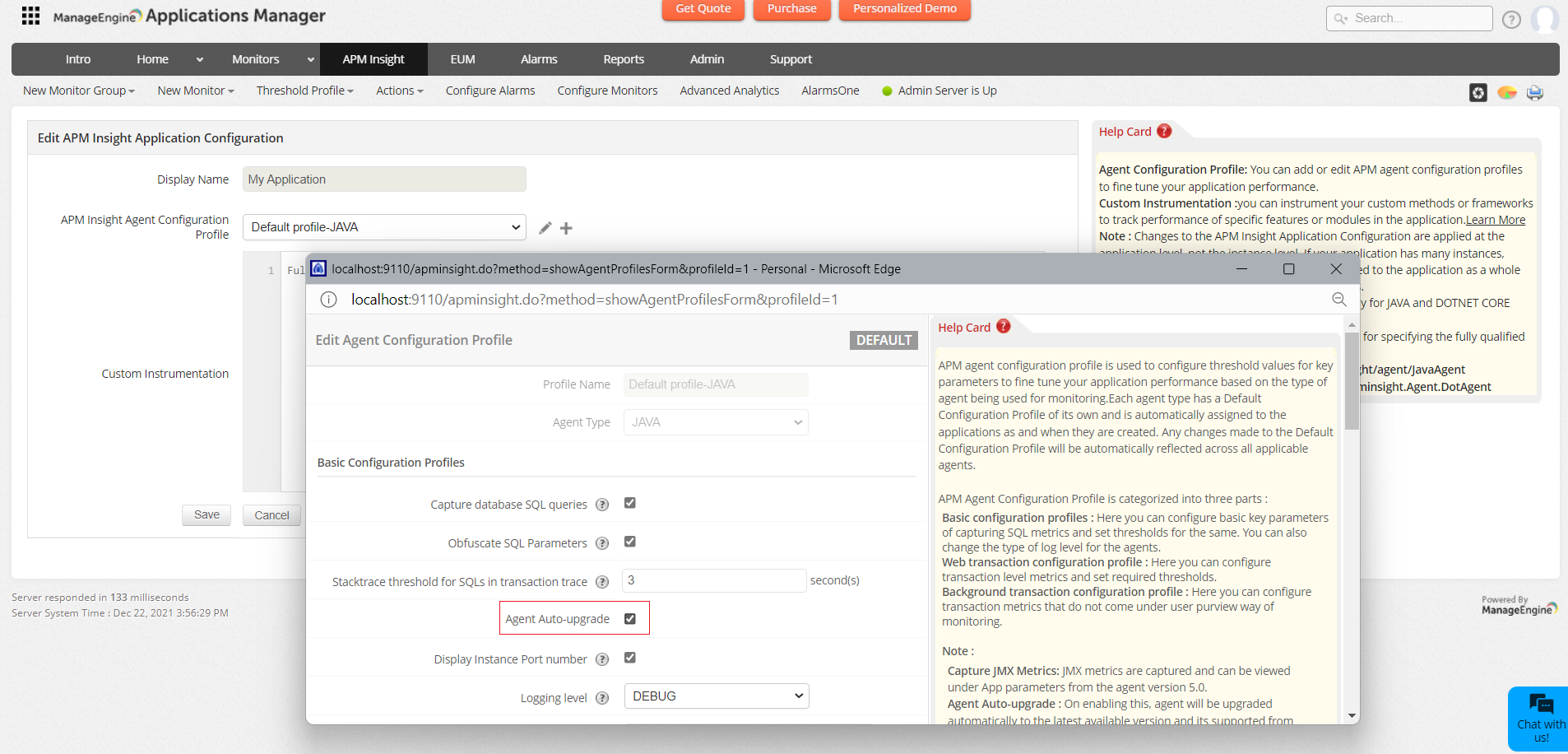1568x754 pixels.
Task: Add a new agent profile with plus icon
Action: pyautogui.click(x=566, y=228)
